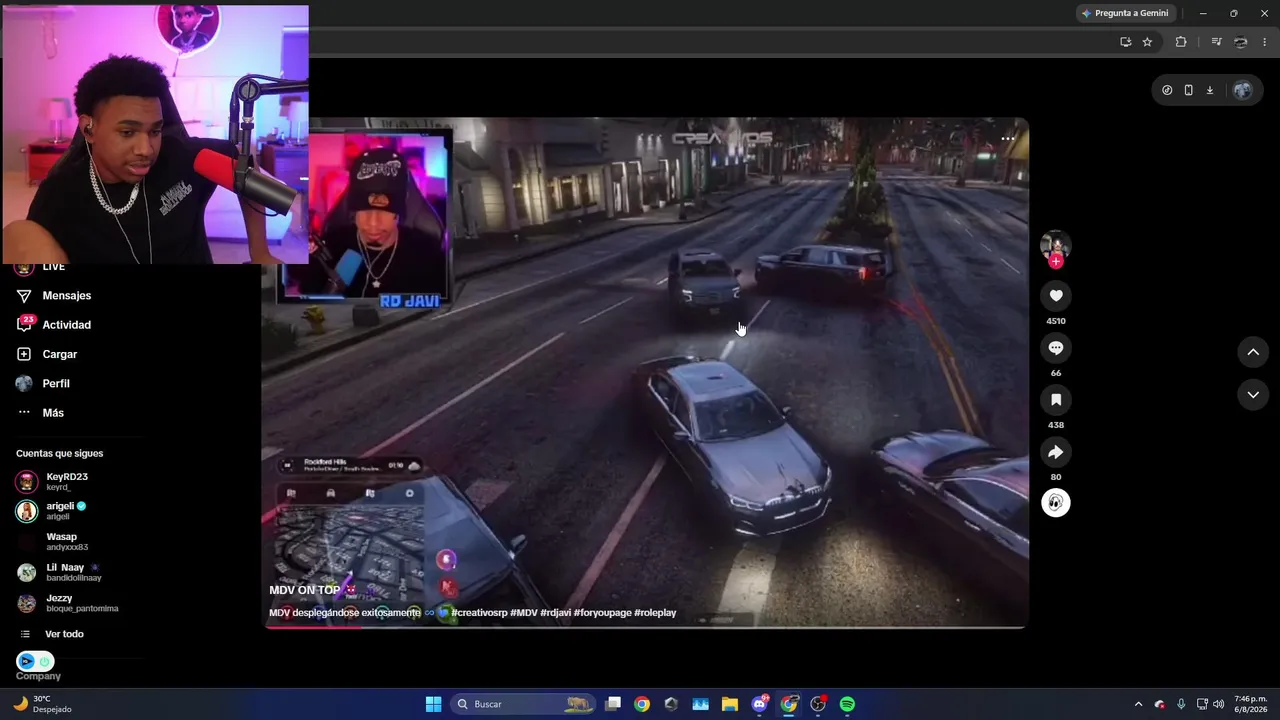Open KeyRD23 followed account
The width and height of the screenshot is (1280, 720).
66,481
